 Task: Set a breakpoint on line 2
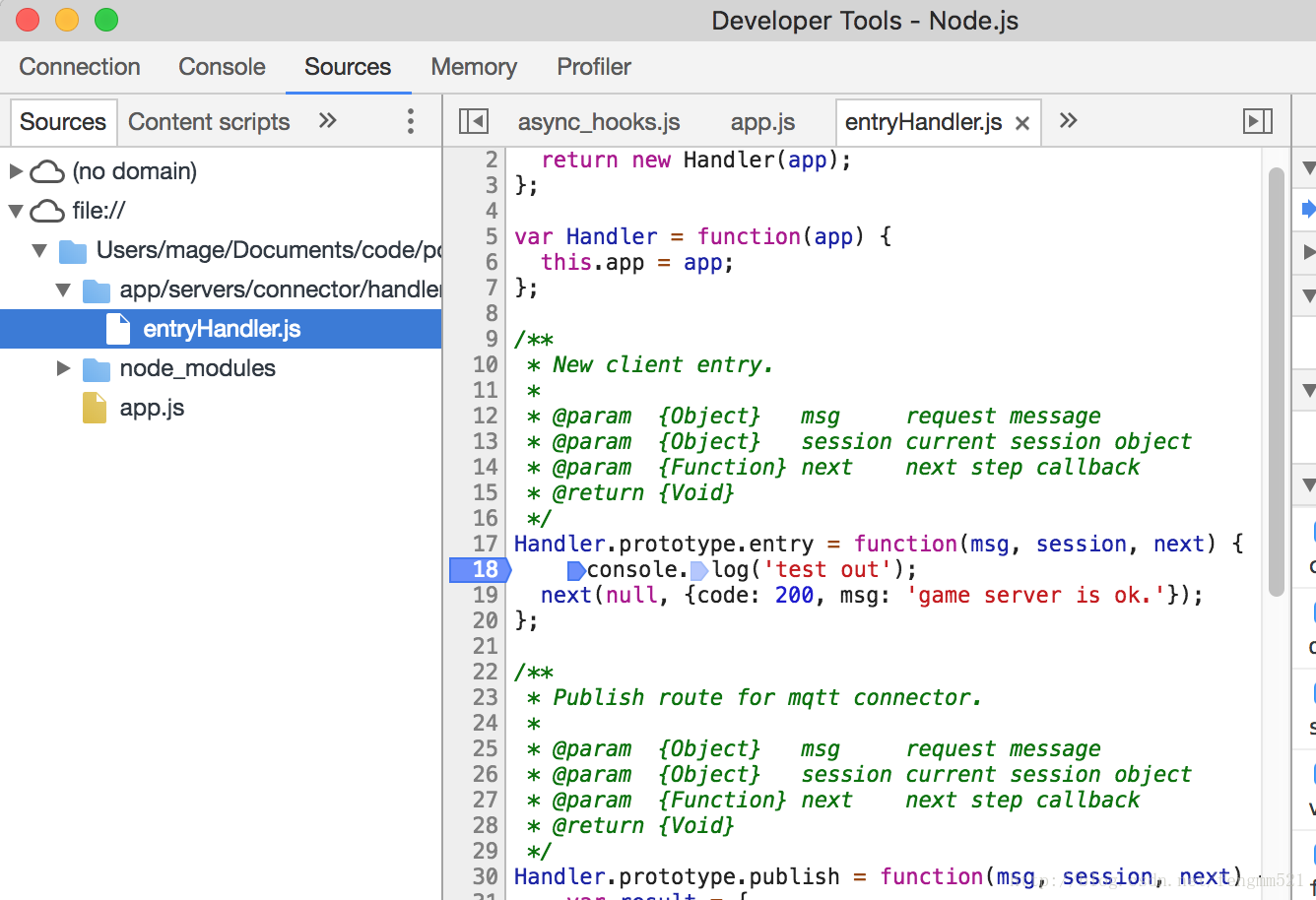(x=492, y=160)
